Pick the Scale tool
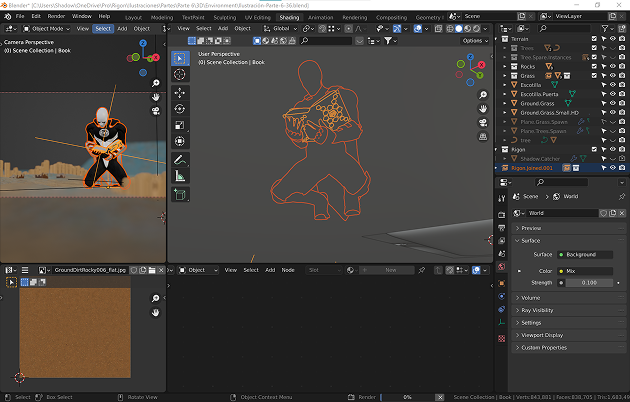This screenshot has height=402, width=630. click(x=180, y=125)
